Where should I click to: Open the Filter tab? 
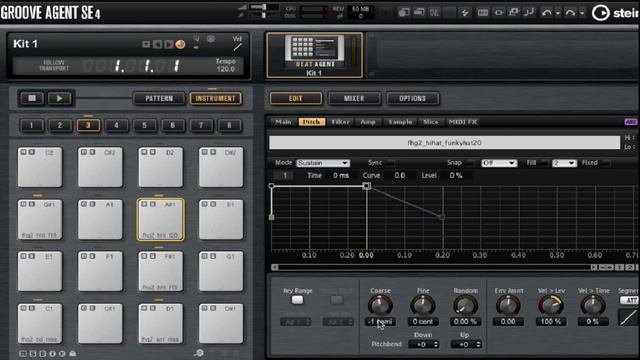340,122
